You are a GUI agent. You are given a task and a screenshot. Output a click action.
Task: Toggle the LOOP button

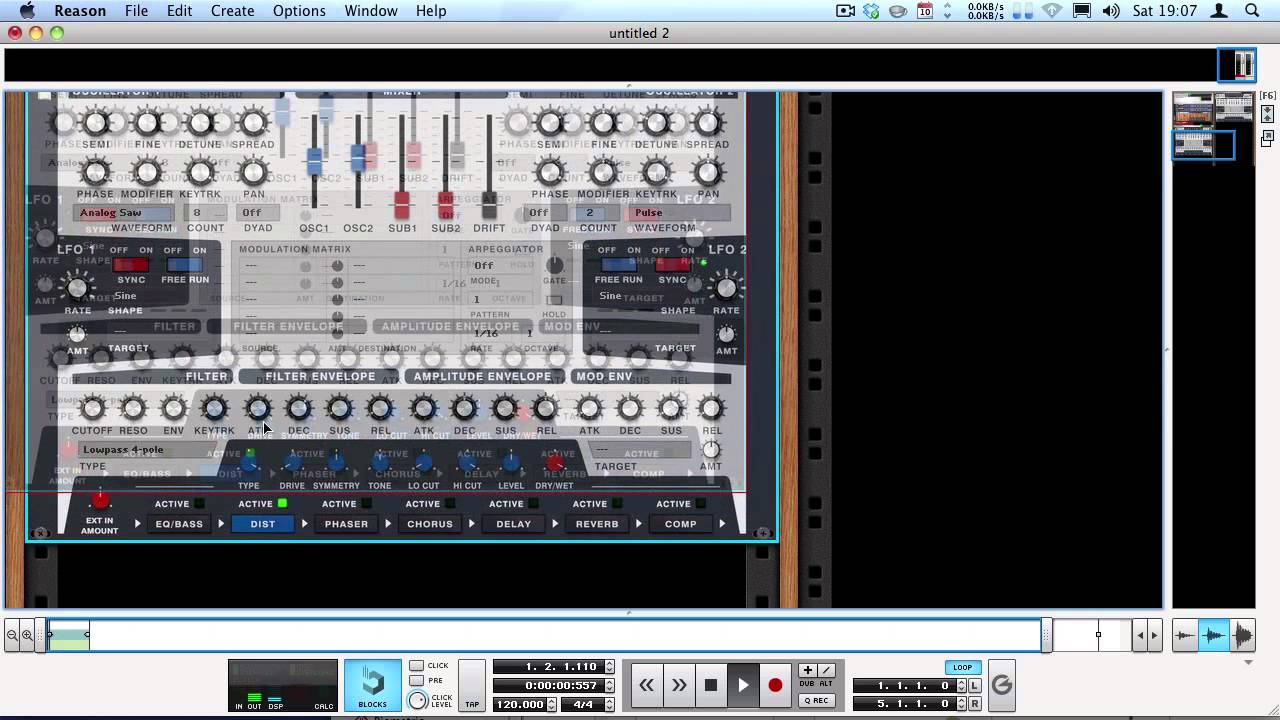pyautogui.click(x=962, y=667)
